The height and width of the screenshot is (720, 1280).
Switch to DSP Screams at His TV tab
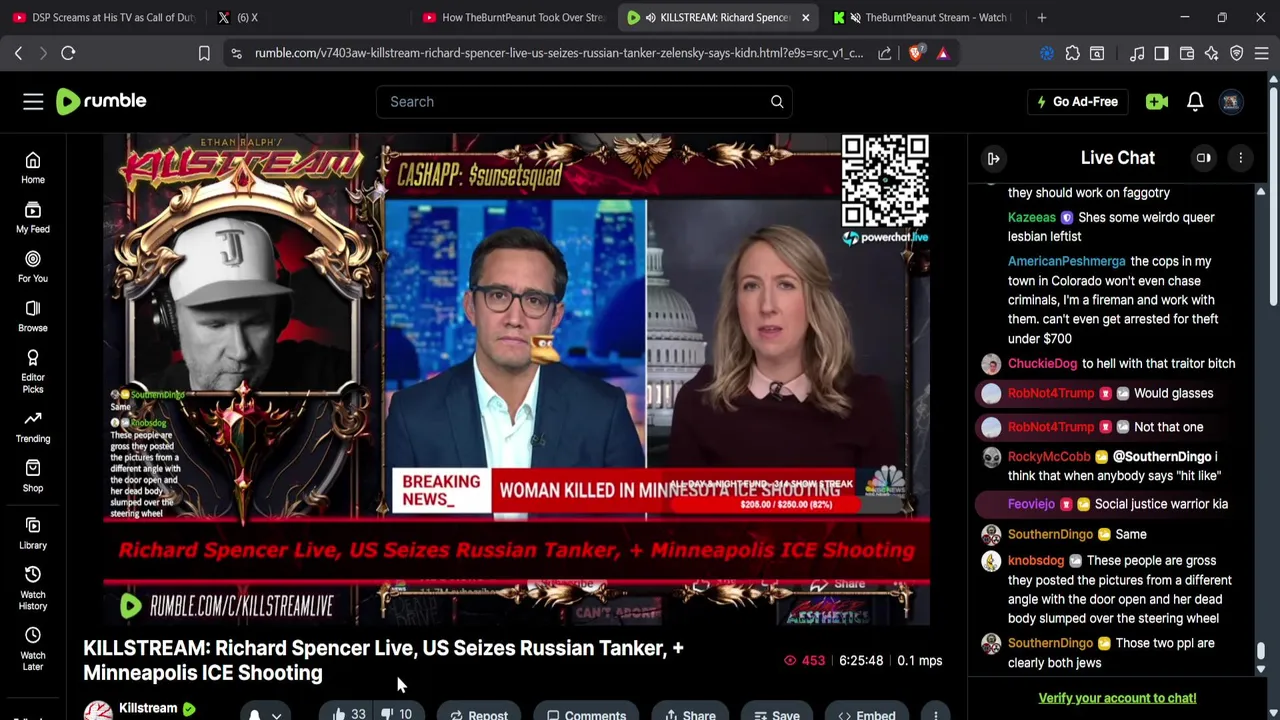[103, 17]
